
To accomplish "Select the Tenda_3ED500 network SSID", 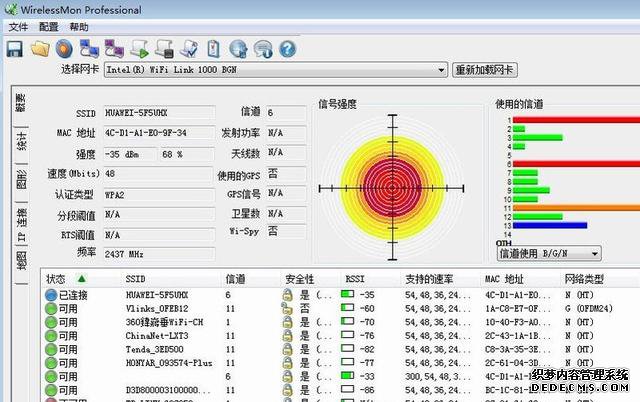I will tap(154, 349).
